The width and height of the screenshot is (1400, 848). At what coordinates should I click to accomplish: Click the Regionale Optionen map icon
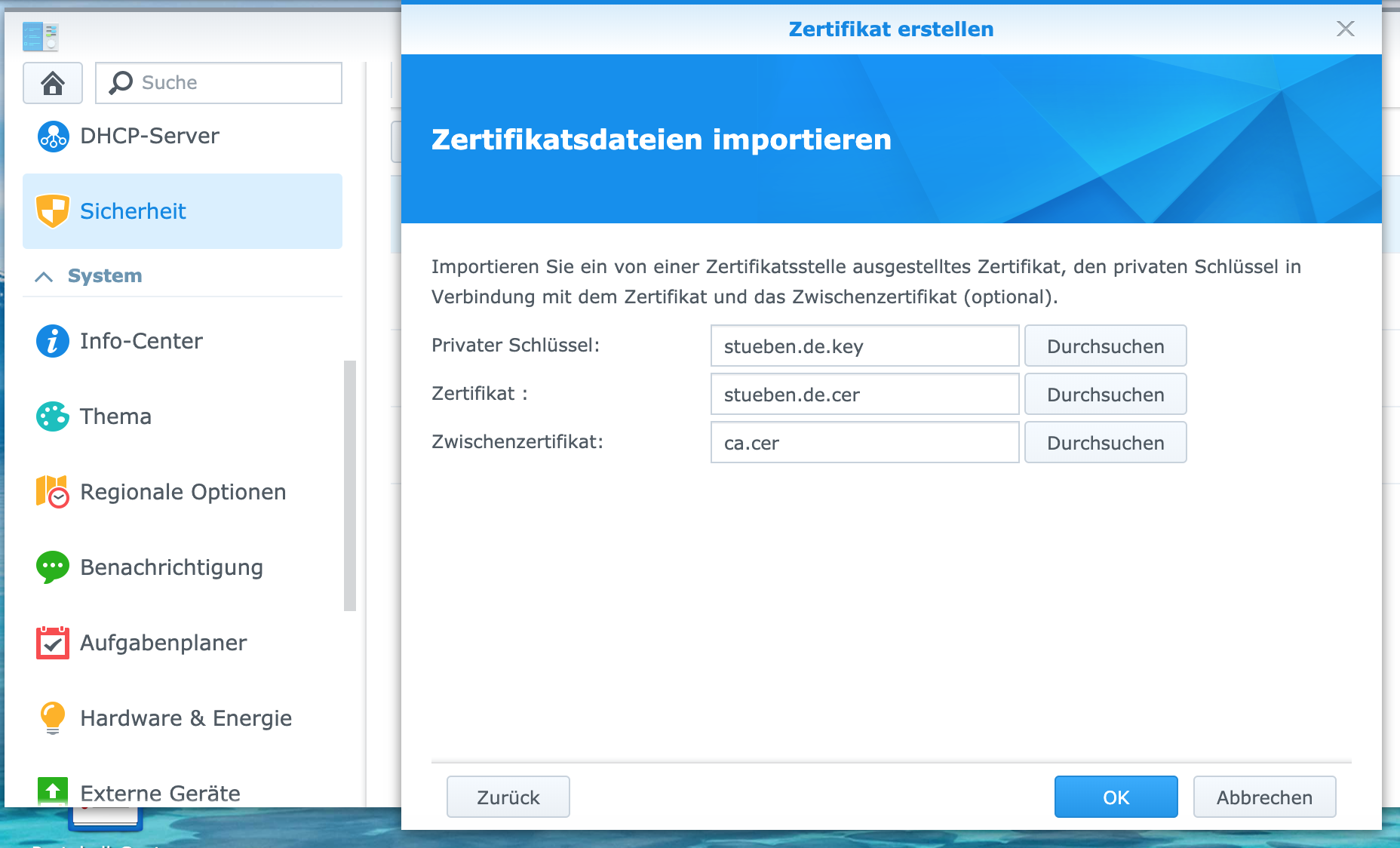click(53, 492)
